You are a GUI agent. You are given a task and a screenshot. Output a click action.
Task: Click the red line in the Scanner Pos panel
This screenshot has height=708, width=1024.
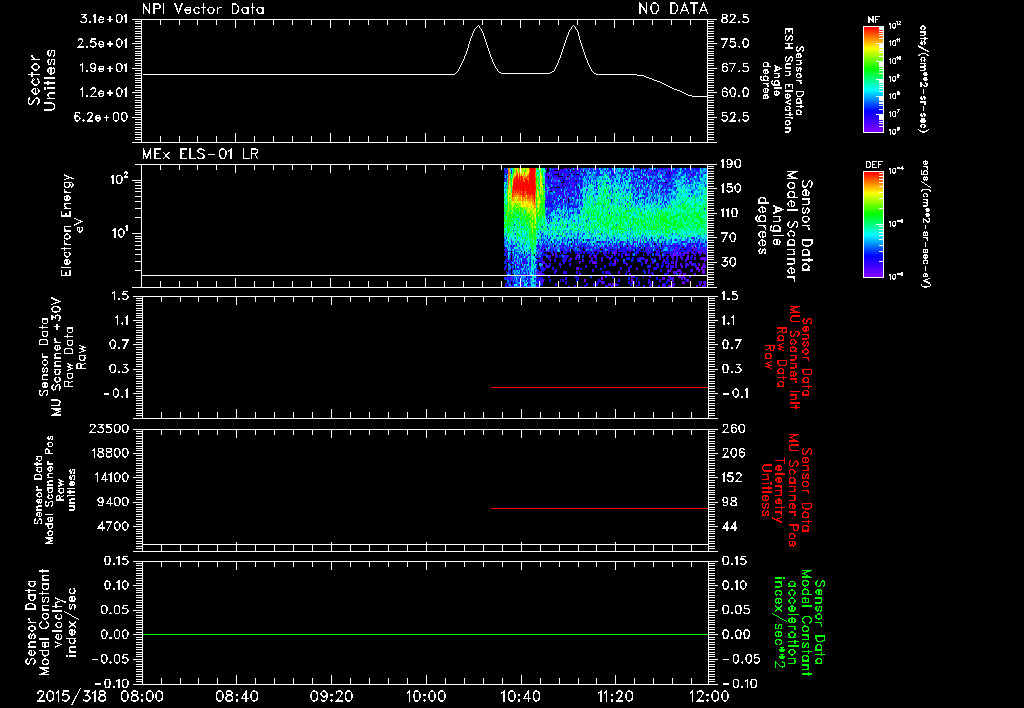[600, 508]
